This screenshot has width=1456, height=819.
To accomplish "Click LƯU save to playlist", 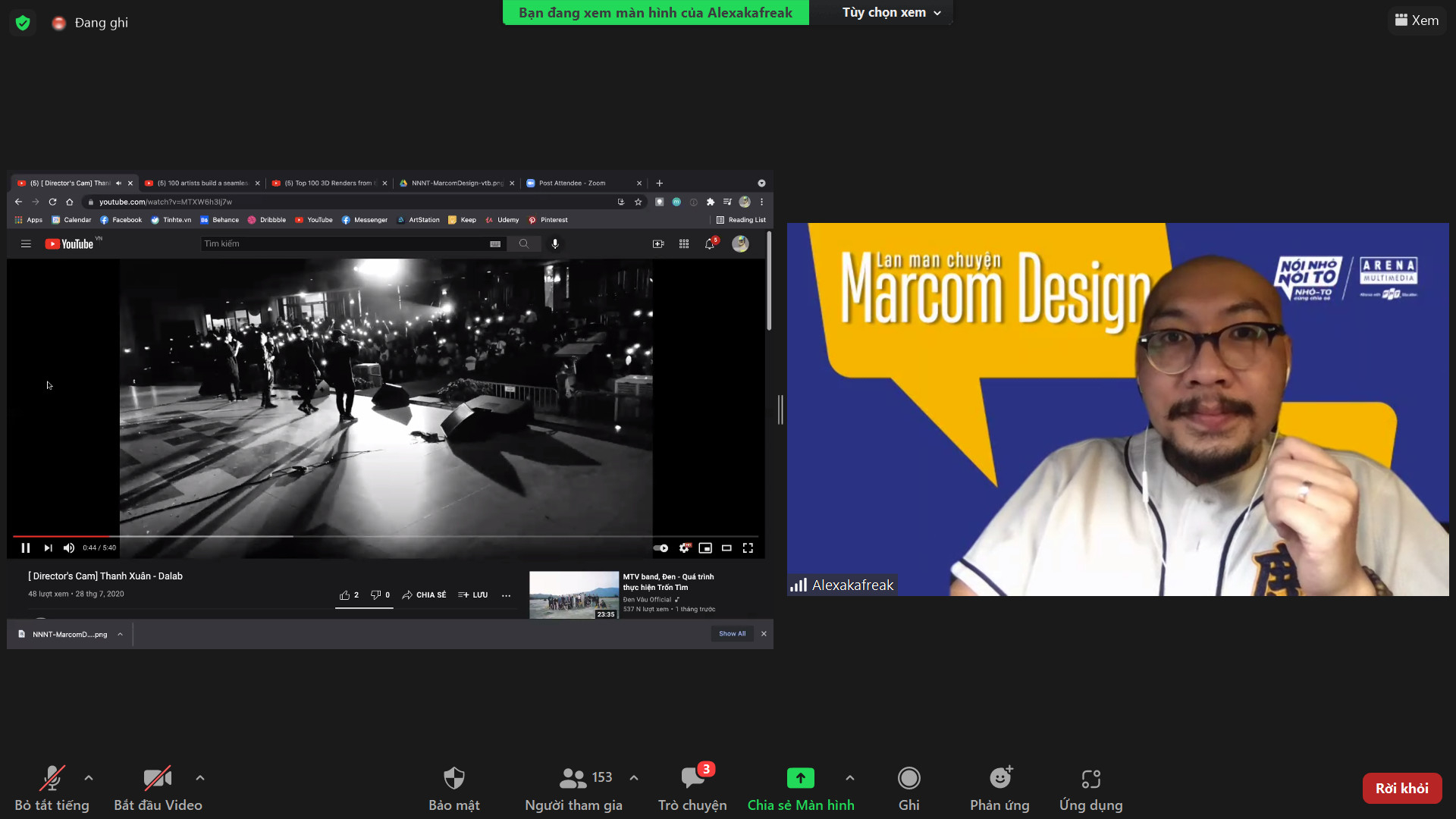I will [472, 595].
